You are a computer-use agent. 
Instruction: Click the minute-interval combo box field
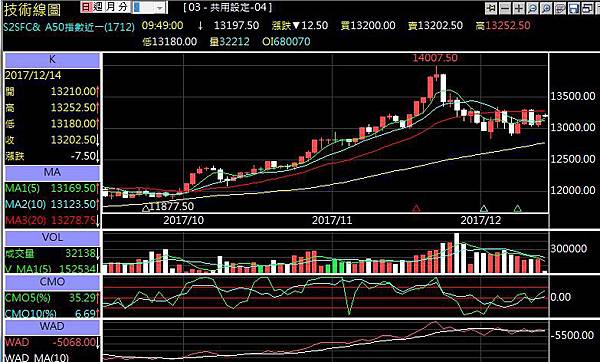(144, 7)
